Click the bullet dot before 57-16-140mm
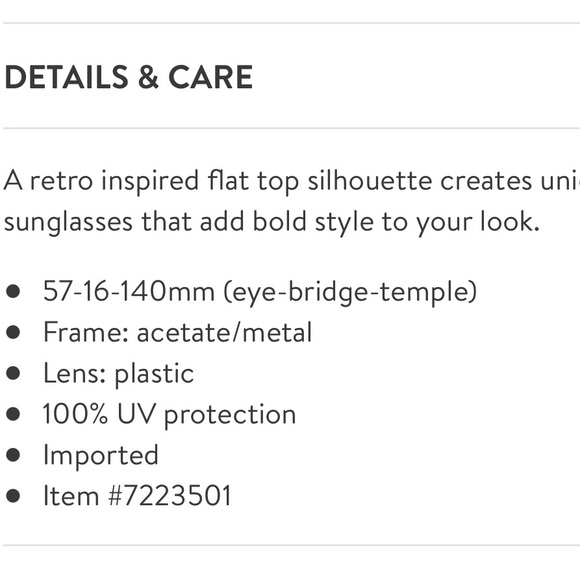The width and height of the screenshot is (580, 580). 13,291
